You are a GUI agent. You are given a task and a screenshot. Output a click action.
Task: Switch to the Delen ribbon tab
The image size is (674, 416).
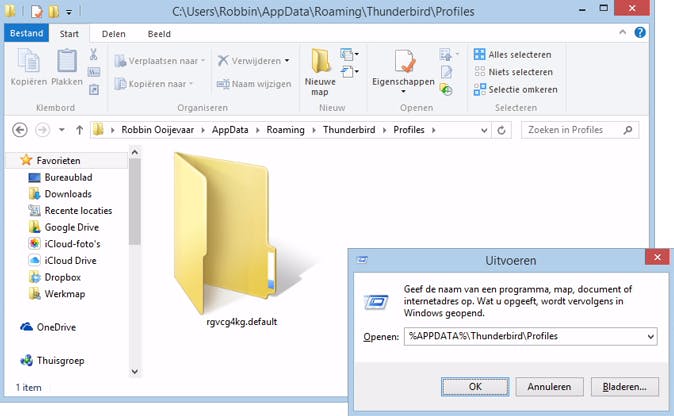point(113,34)
